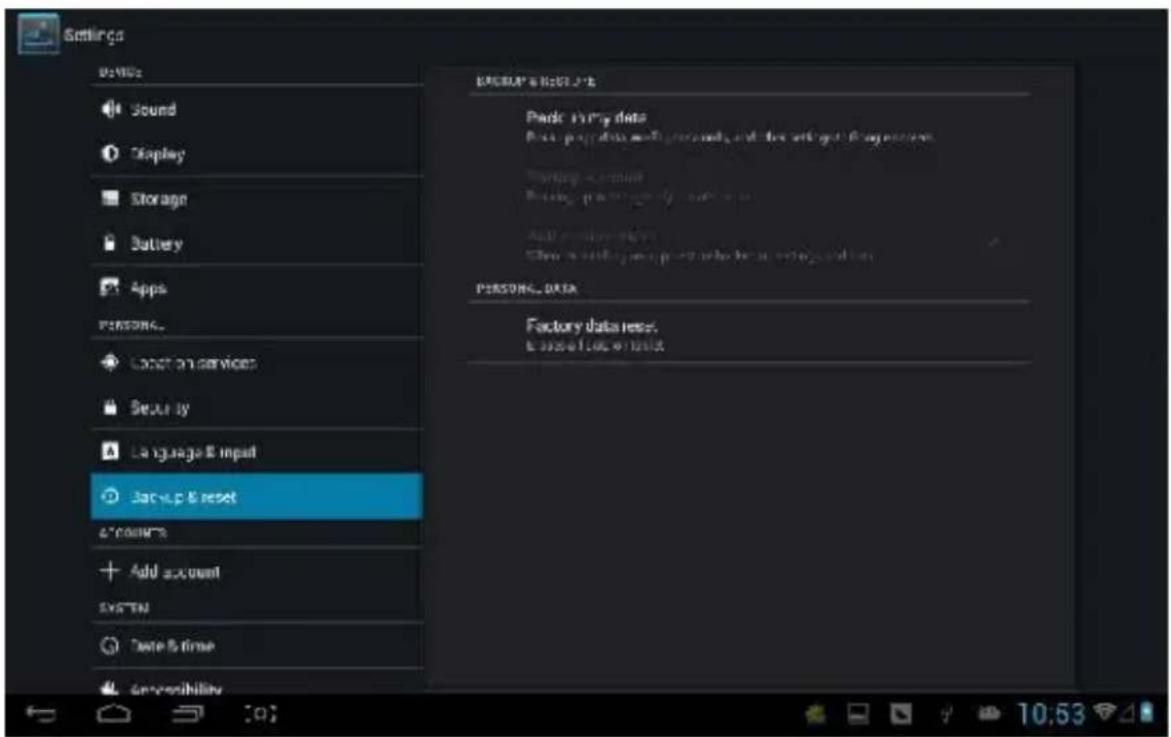This screenshot has height=737, width=1171.
Task: Tap the Home navigation button
Action: 114,714
